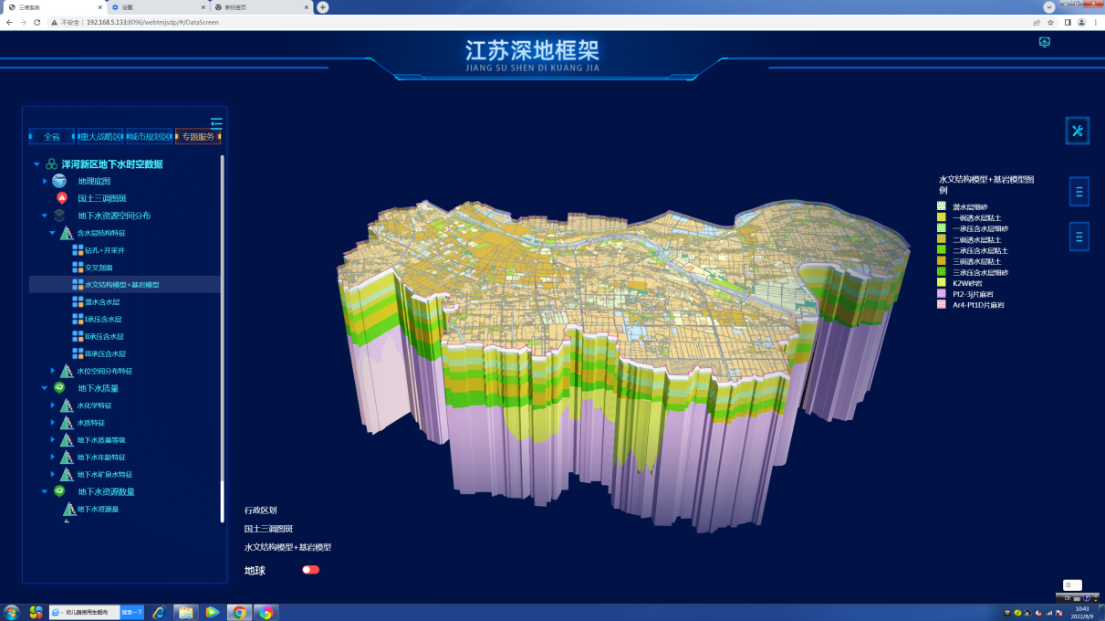Click the left panel vertical scrollbar

223,338
